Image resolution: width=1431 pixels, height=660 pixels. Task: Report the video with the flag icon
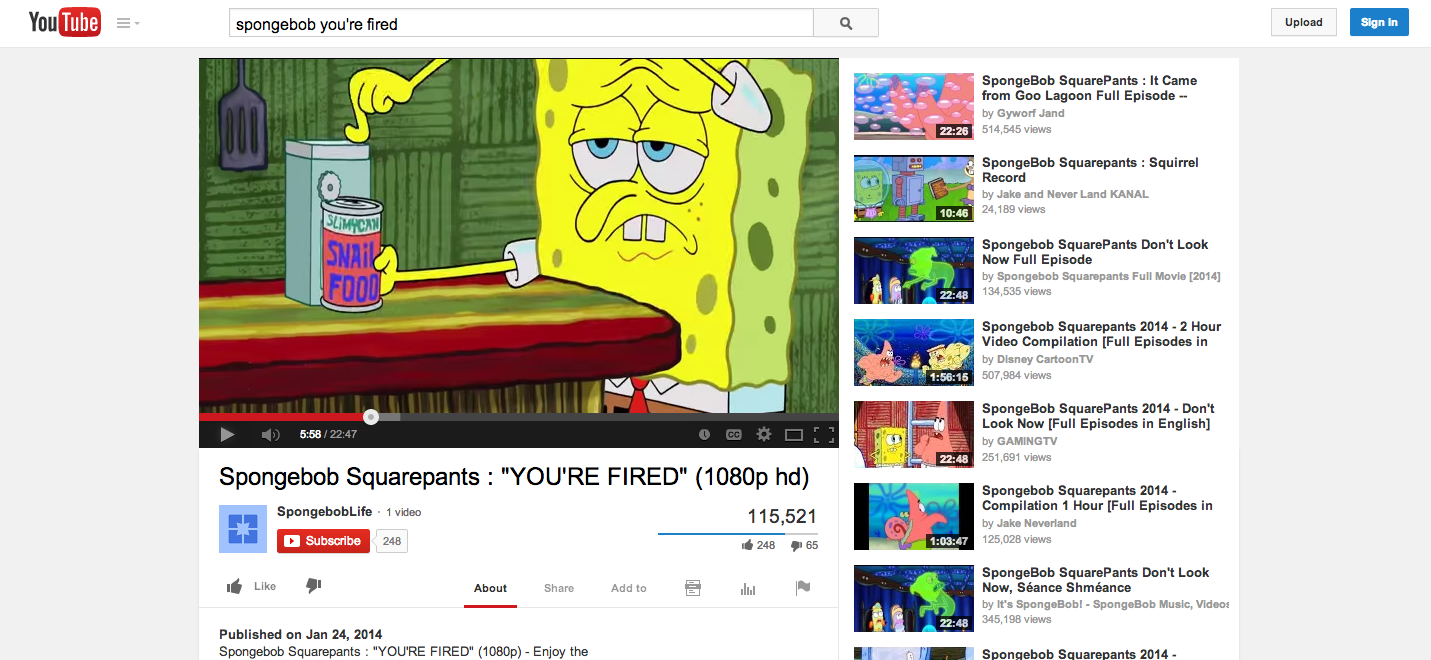click(x=802, y=588)
